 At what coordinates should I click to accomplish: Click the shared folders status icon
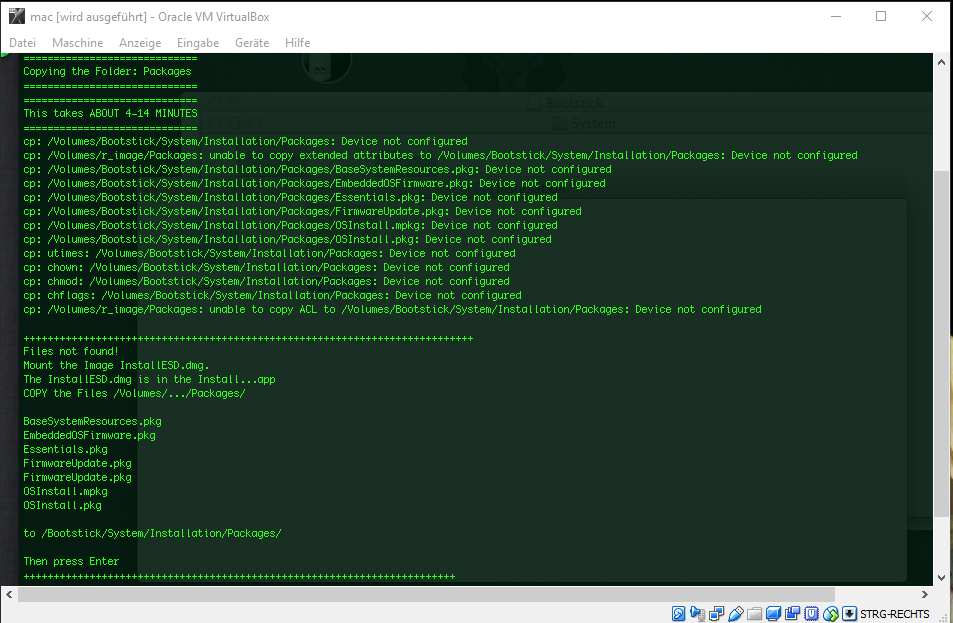tap(754, 613)
